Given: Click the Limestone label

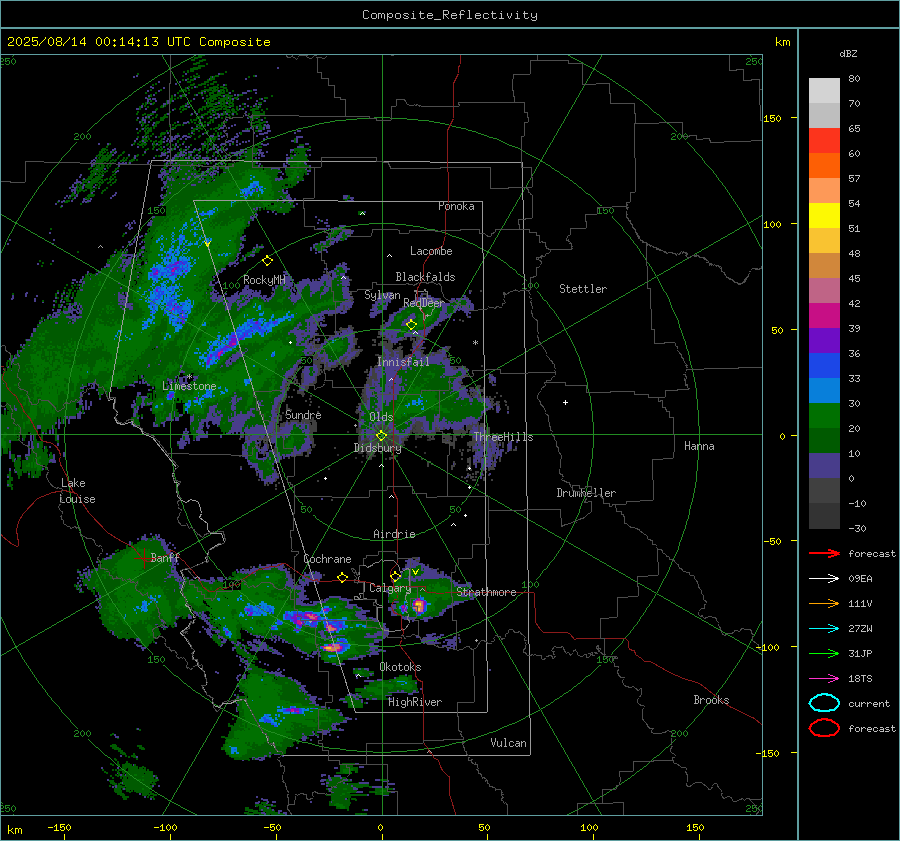Looking at the screenshot, I should (189, 386).
